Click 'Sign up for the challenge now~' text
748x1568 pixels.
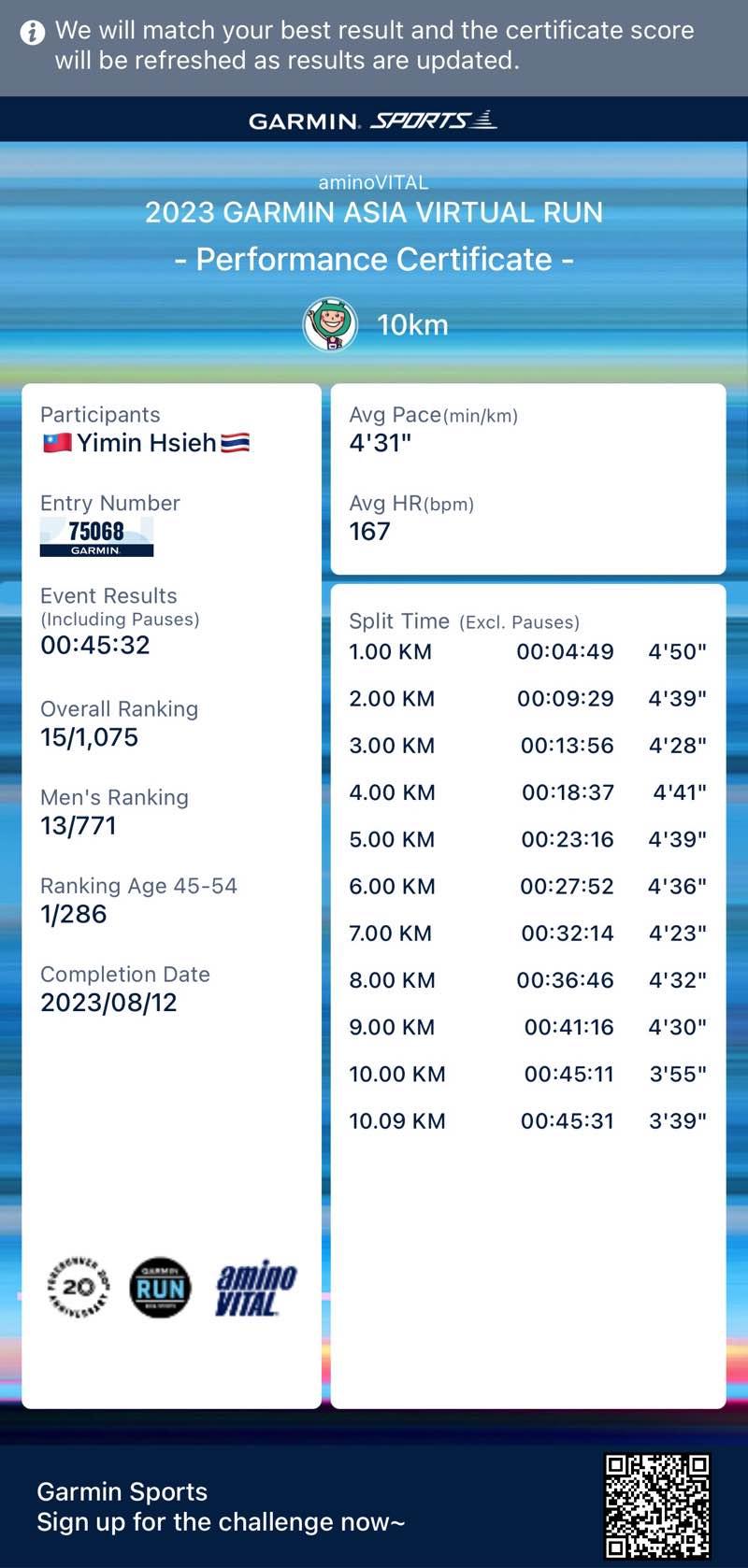[221, 1522]
